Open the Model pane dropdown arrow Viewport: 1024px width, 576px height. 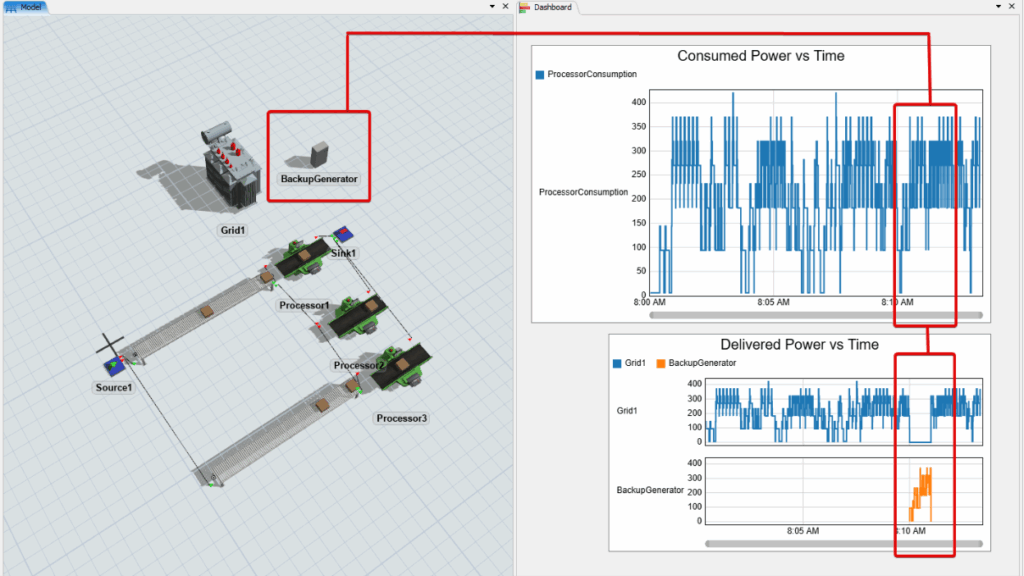click(x=492, y=6)
